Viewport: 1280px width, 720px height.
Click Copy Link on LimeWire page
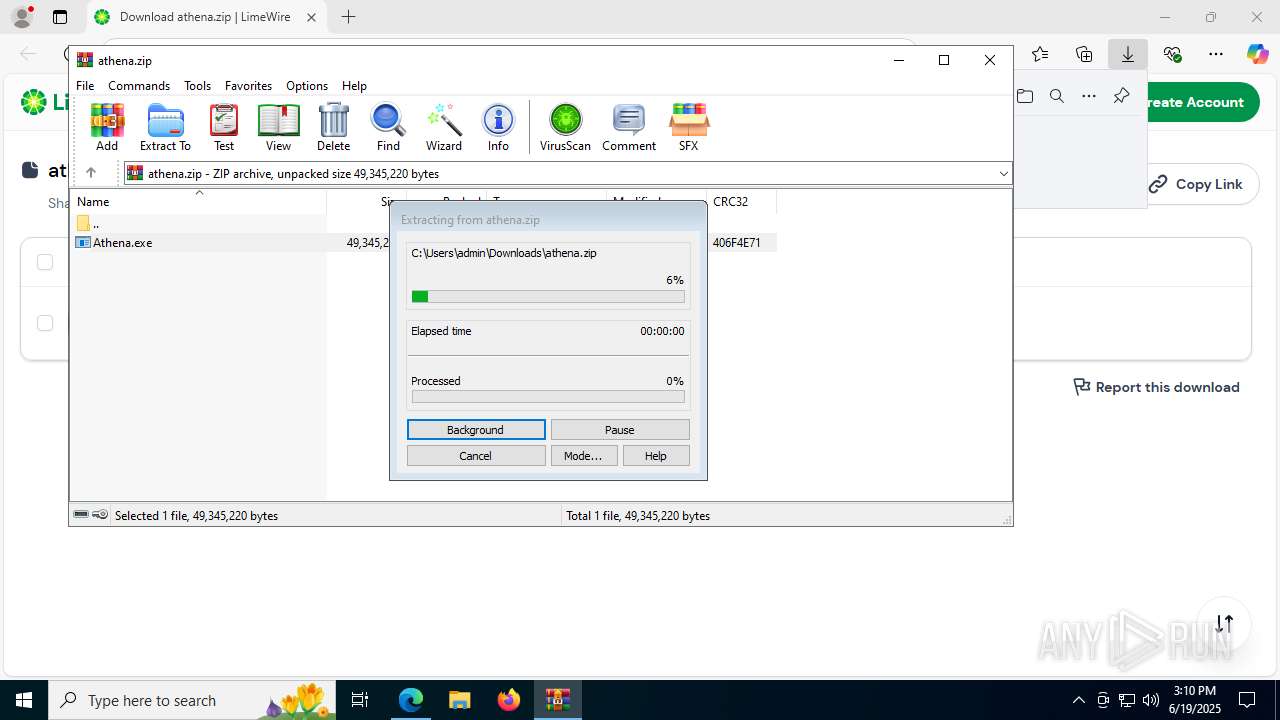point(1196,184)
